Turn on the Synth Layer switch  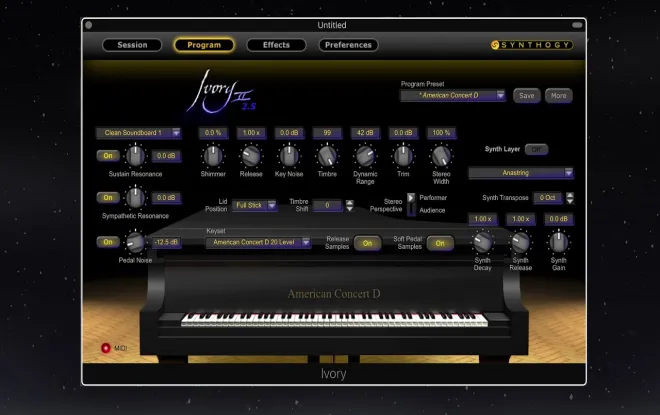tap(536, 149)
